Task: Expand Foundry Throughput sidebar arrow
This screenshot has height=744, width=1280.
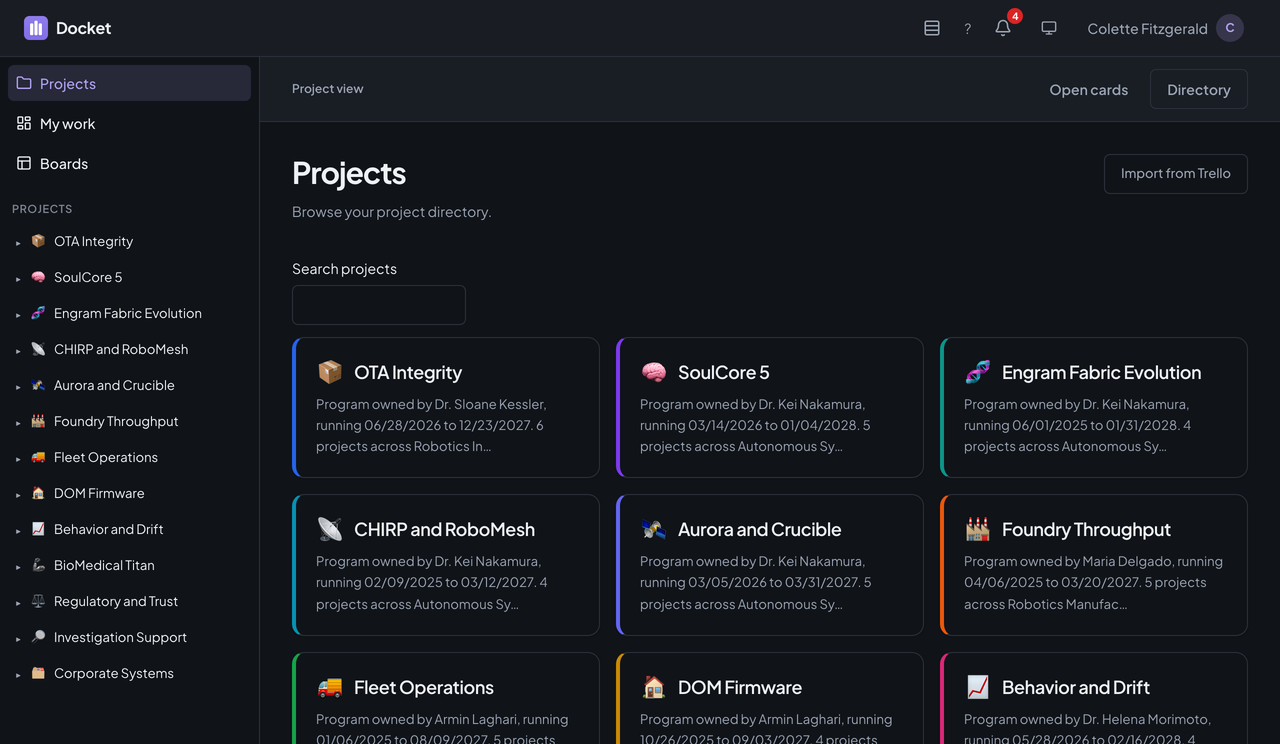Action: pos(18,423)
